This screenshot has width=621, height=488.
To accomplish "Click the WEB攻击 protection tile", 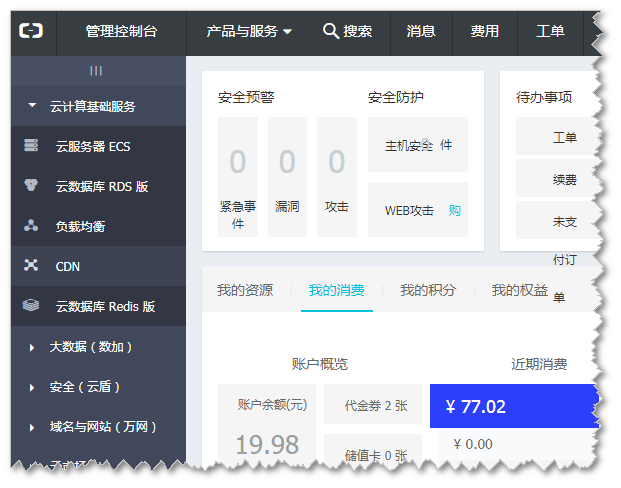I will click(417, 210).
